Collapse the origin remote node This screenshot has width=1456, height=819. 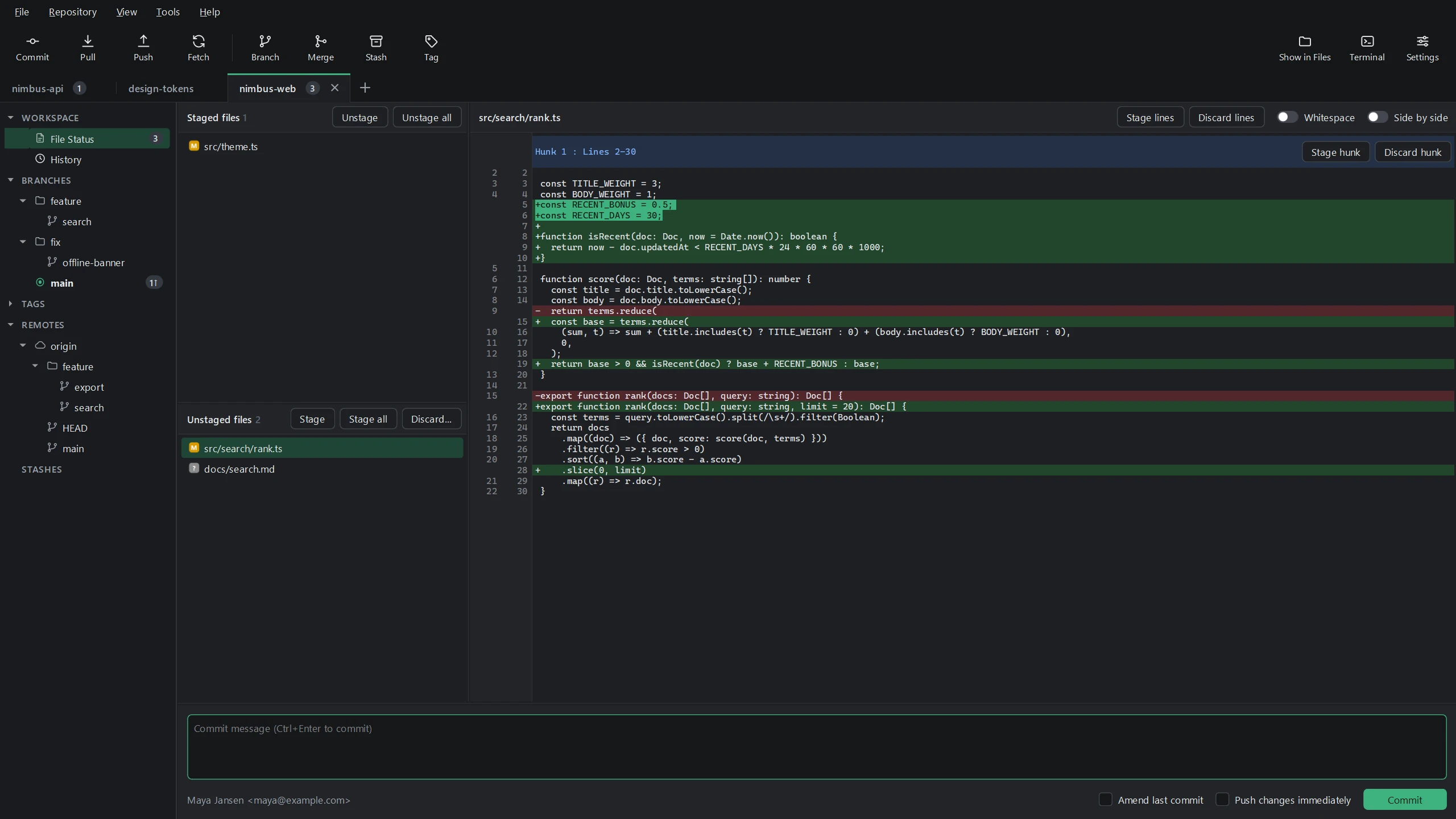pyautogui.click(x=23, y=345)
